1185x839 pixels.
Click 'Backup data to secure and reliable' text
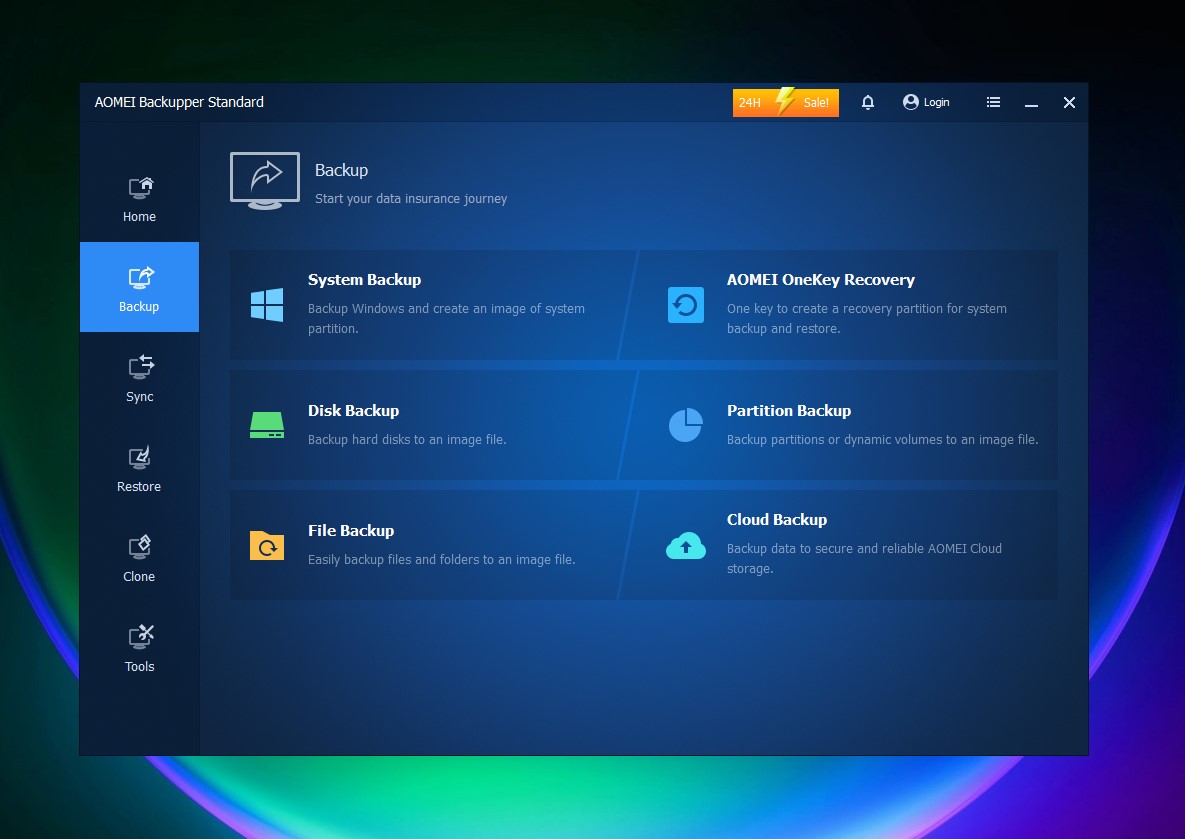pos(864,558)
